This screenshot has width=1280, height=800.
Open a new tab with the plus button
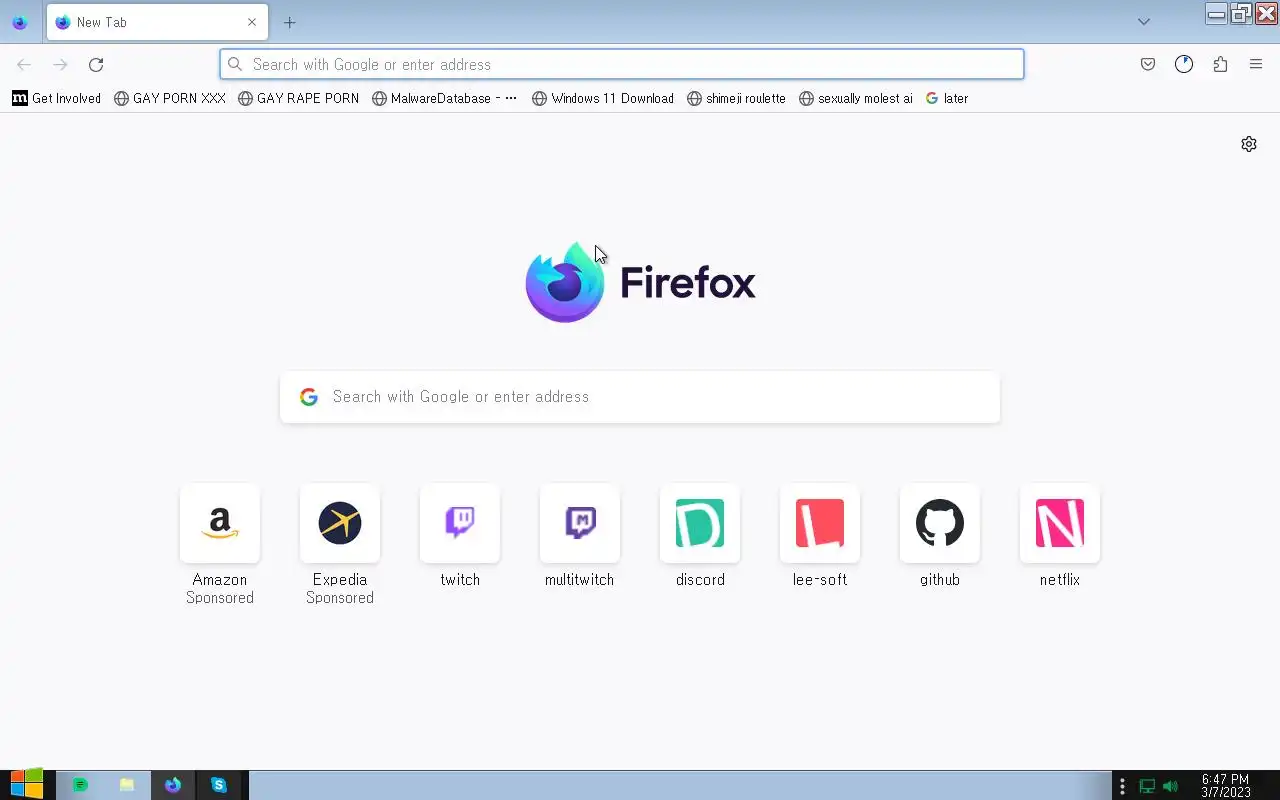tap(289, 22)
